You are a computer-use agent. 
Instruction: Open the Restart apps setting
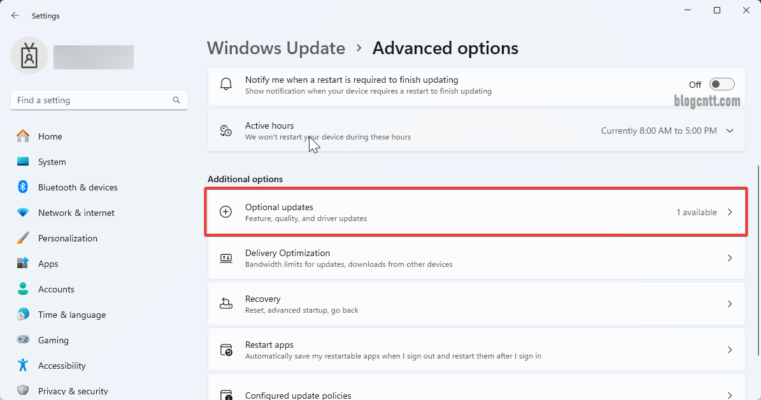pos(476,350)
